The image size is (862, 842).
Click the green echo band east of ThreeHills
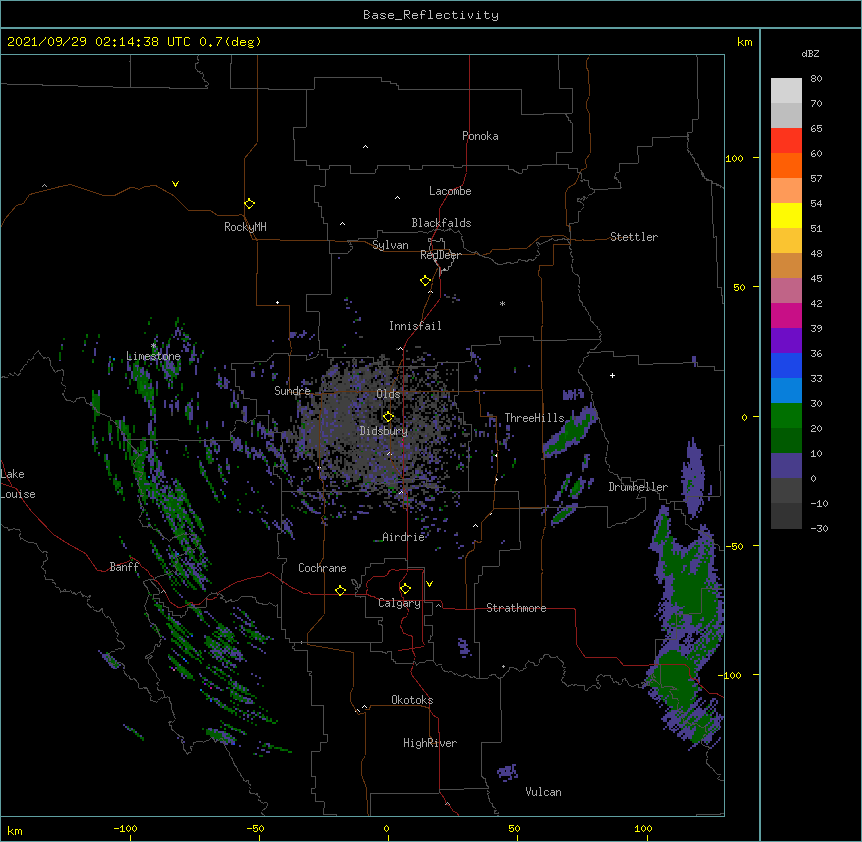571,431
